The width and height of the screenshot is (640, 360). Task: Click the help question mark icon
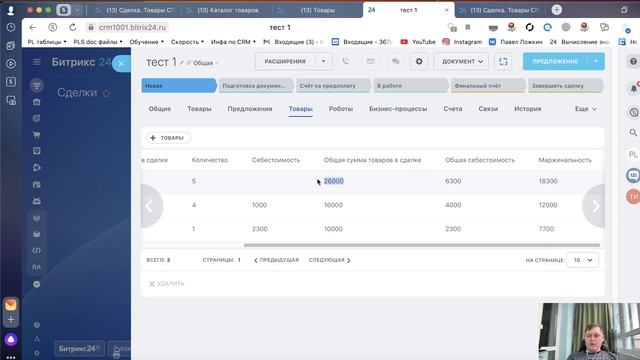[x=633, y=62]
